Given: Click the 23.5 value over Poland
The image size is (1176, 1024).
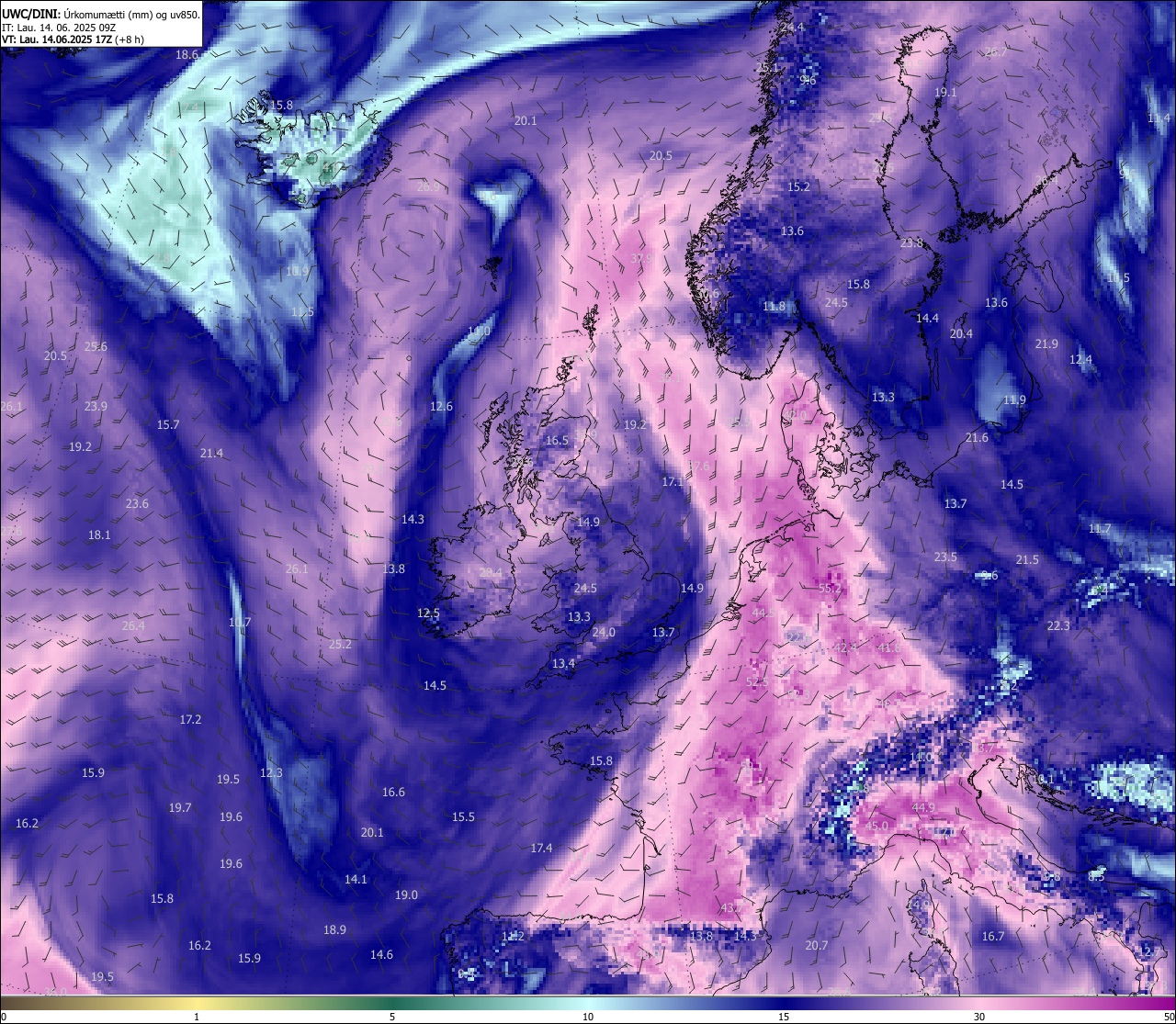Looking at the screenshot, I should click(945, 557).
